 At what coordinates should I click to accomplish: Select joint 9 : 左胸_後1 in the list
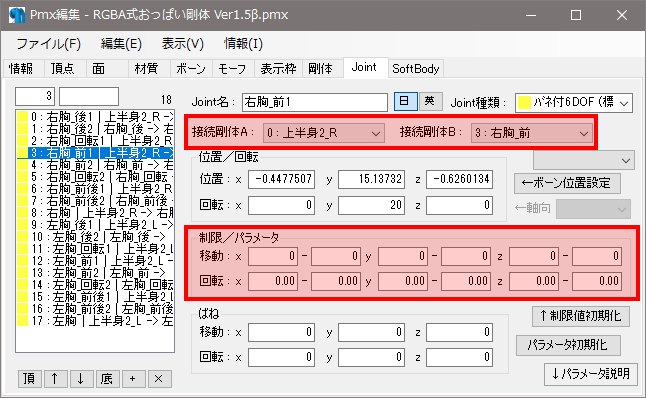click(95, 225)
